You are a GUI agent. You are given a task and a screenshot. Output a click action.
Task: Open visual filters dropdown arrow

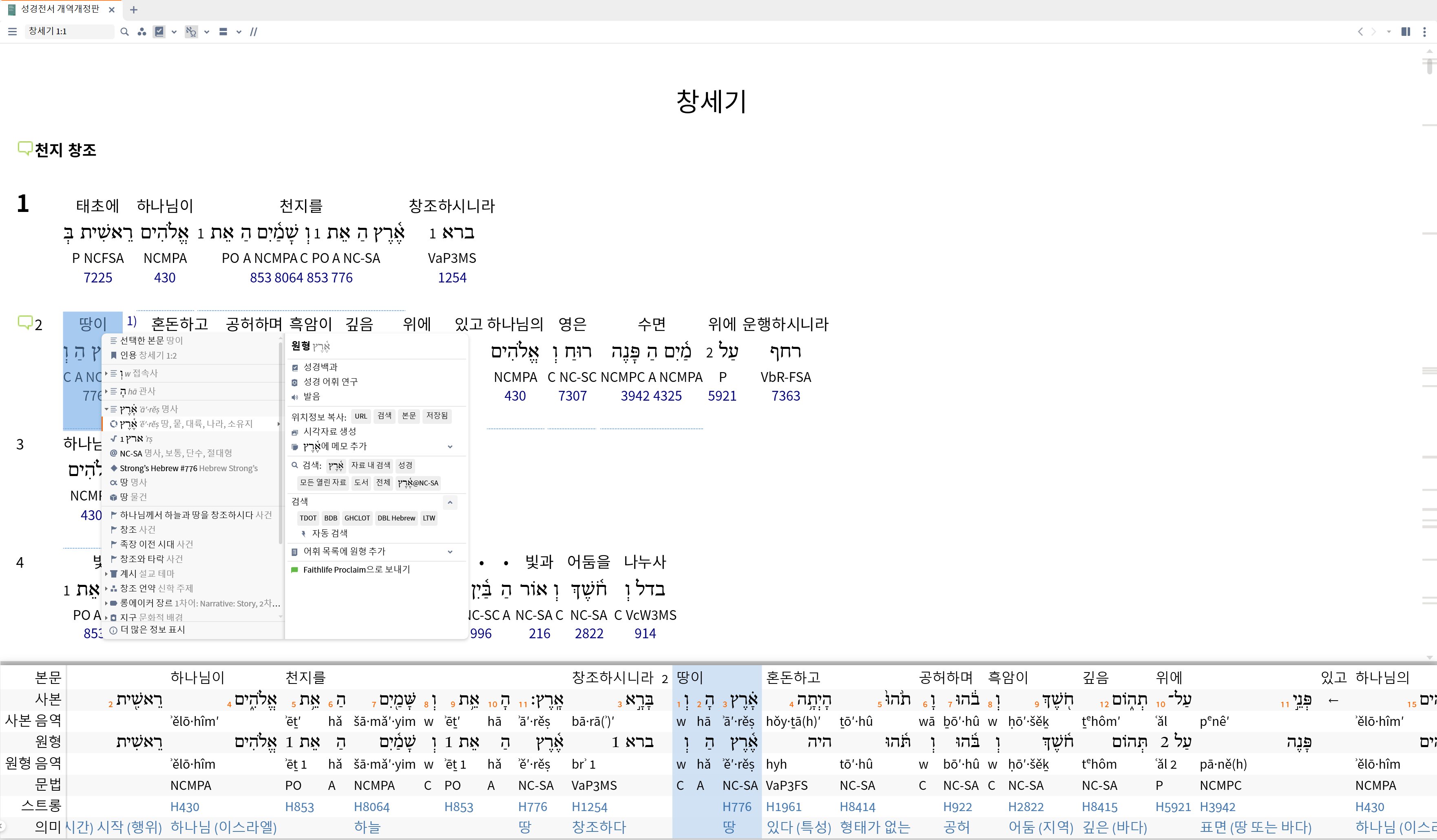coord(174,32)
